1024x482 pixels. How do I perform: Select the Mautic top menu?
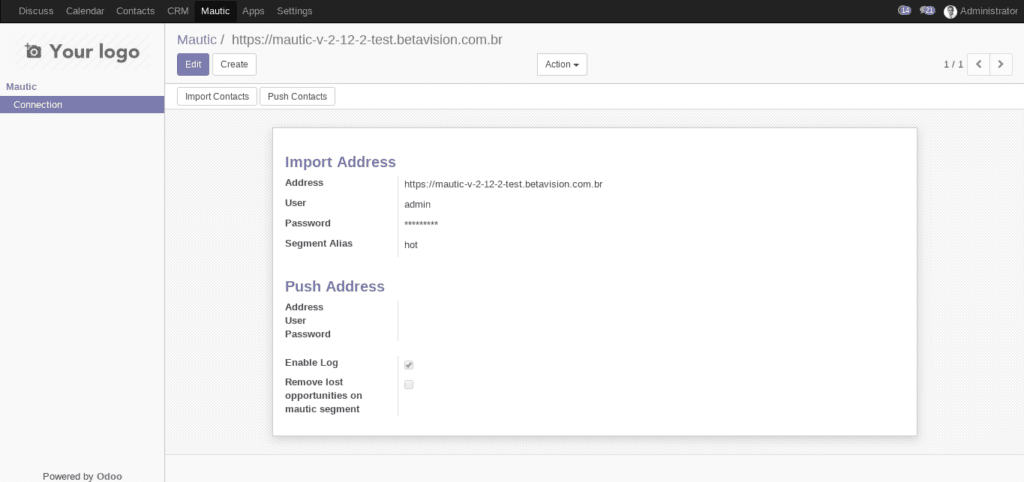pyautogui.click(x=216, y=11)
